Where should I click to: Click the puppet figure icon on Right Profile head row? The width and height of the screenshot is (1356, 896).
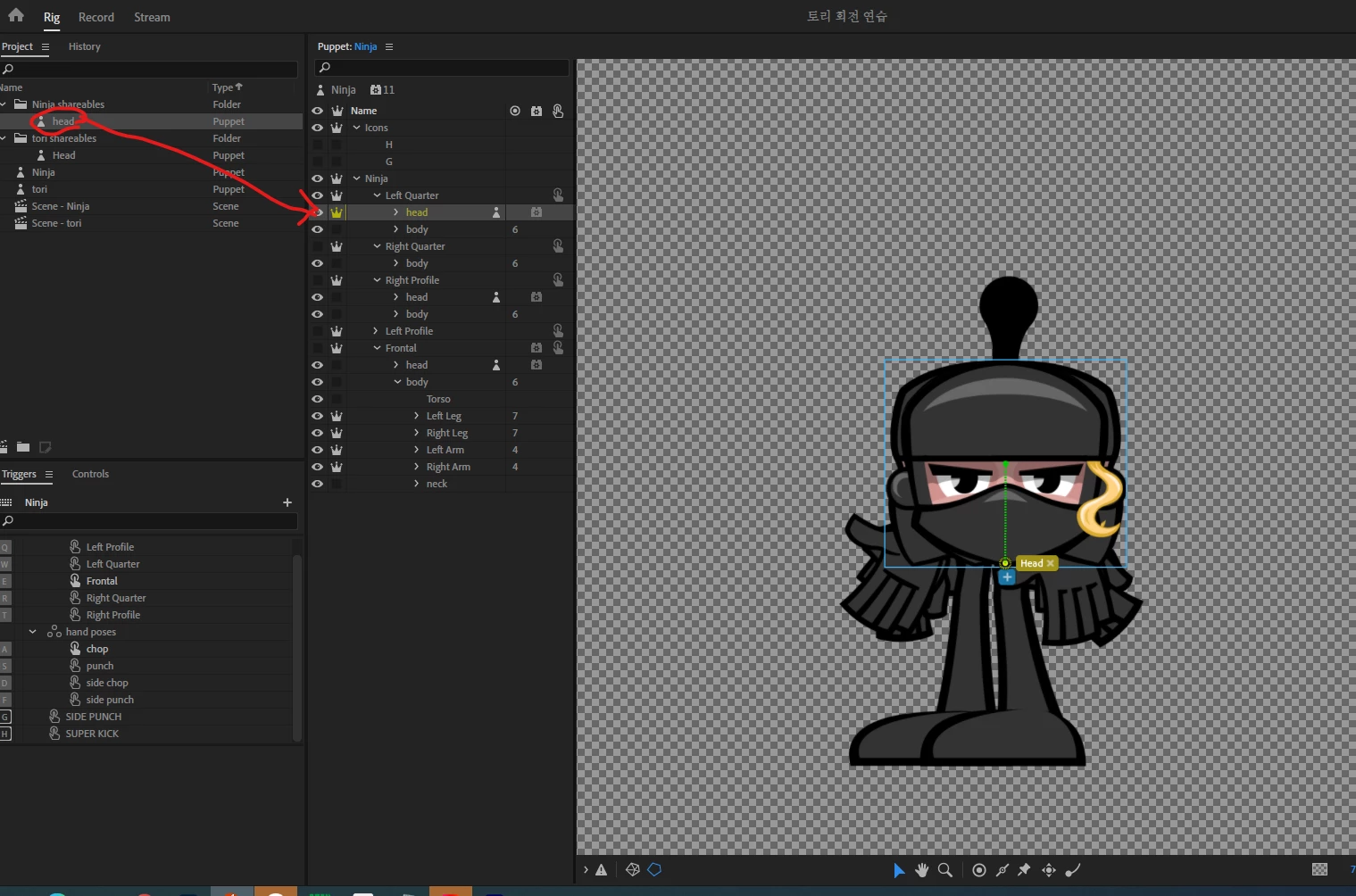(496, 296)
